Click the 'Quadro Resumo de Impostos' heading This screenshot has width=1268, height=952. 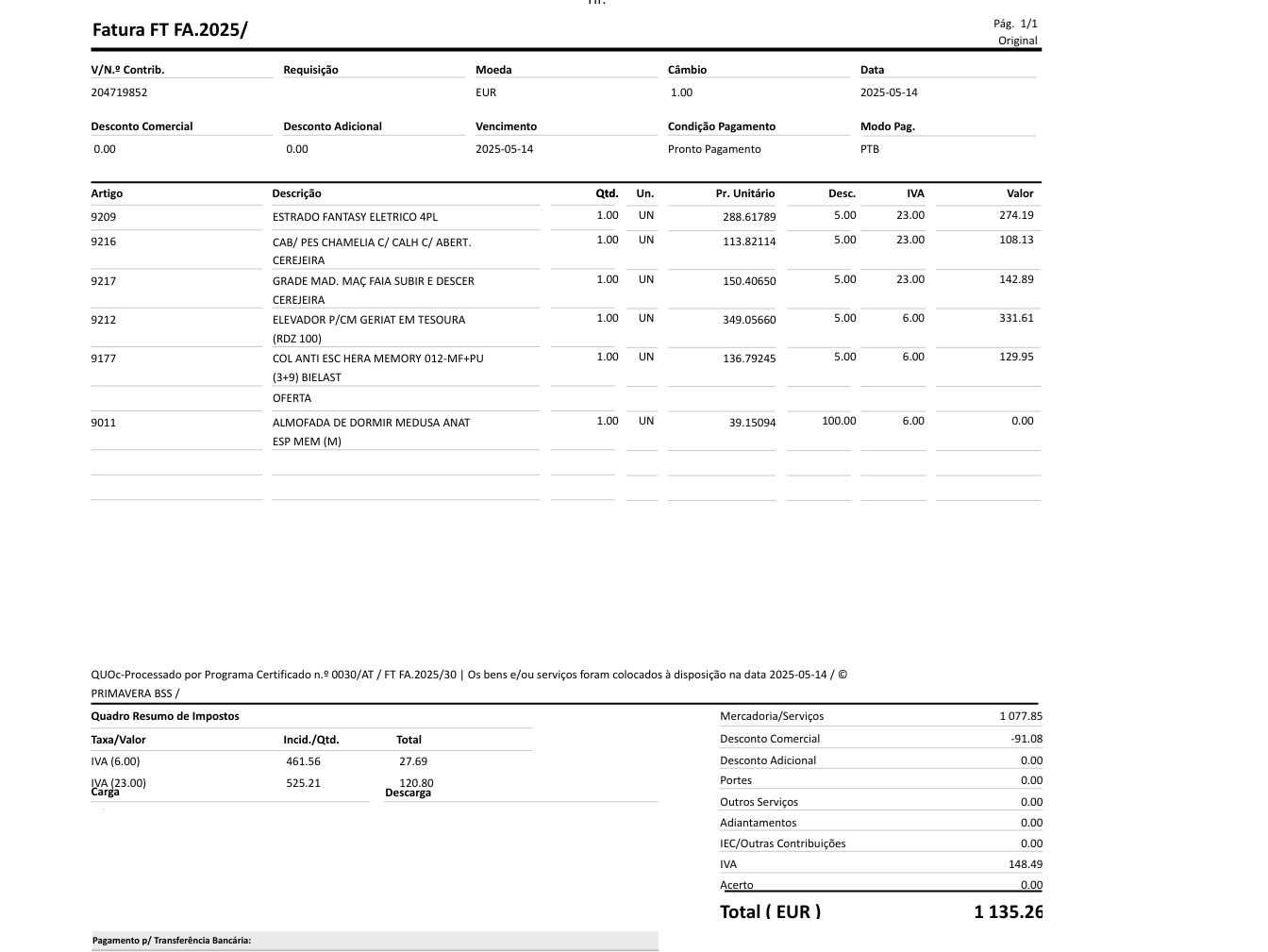(x=165, y=716)
